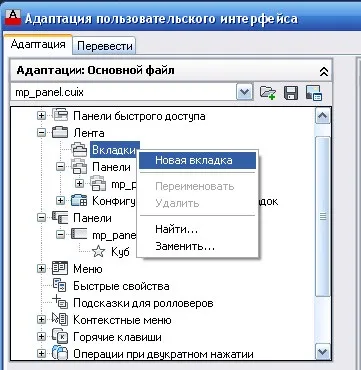The width and height of the screenshot is (361, 370).
Task: Expand Операции при двукратном нажатии node
Action: [x=41, y=353]
